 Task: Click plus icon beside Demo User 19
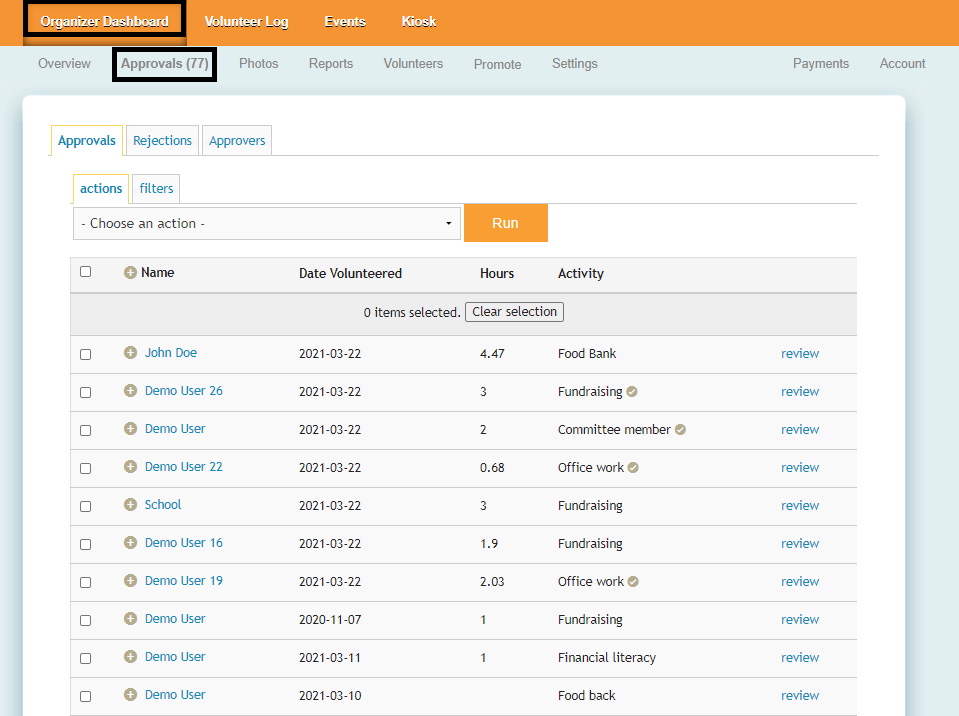click(x=130, y=581)
